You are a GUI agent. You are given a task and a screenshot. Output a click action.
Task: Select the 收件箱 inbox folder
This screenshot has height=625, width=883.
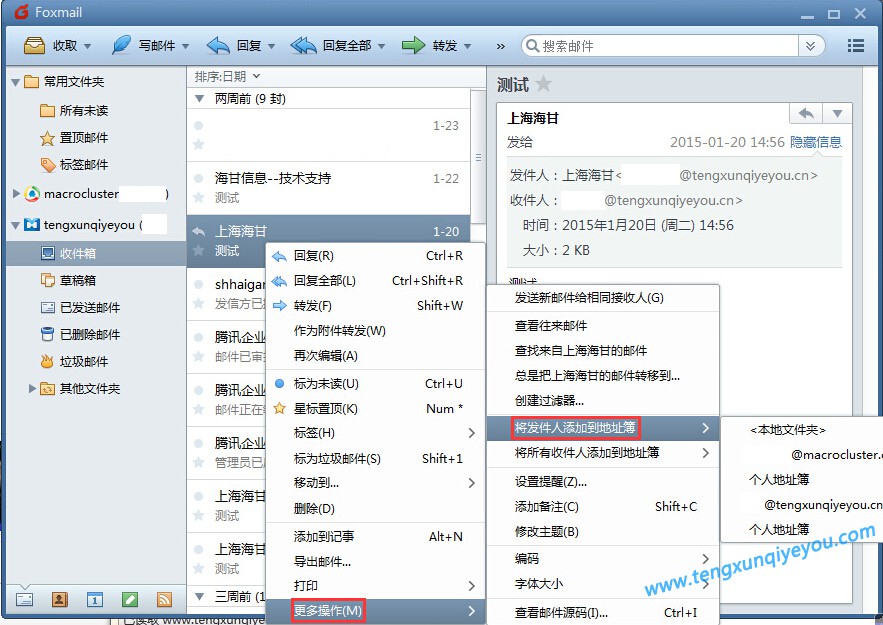pos(96,253)
